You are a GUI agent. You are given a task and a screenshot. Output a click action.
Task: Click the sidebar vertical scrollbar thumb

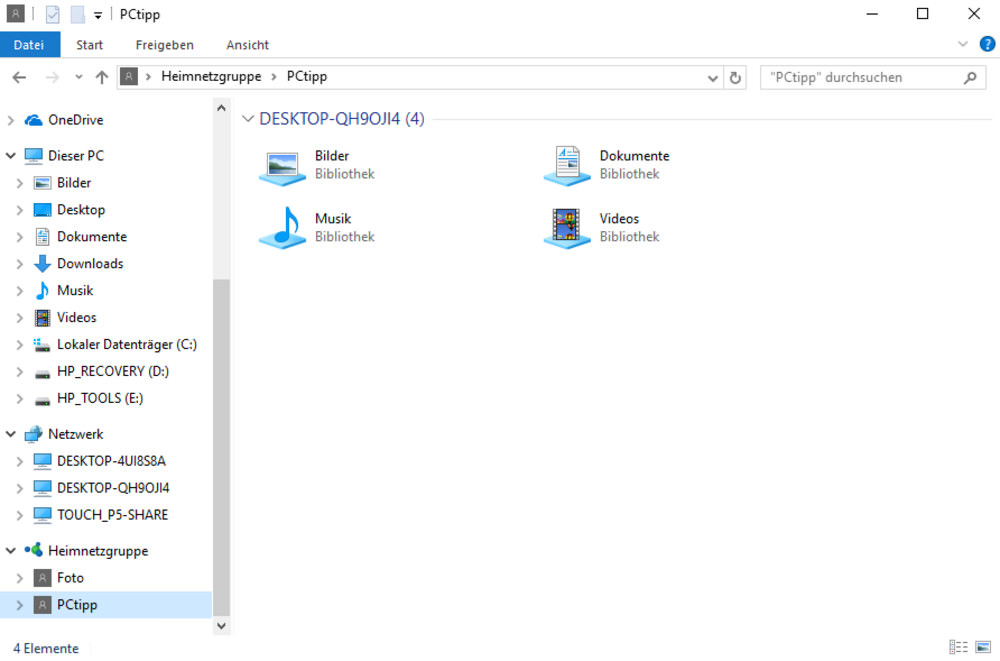(x=221, y=447)
